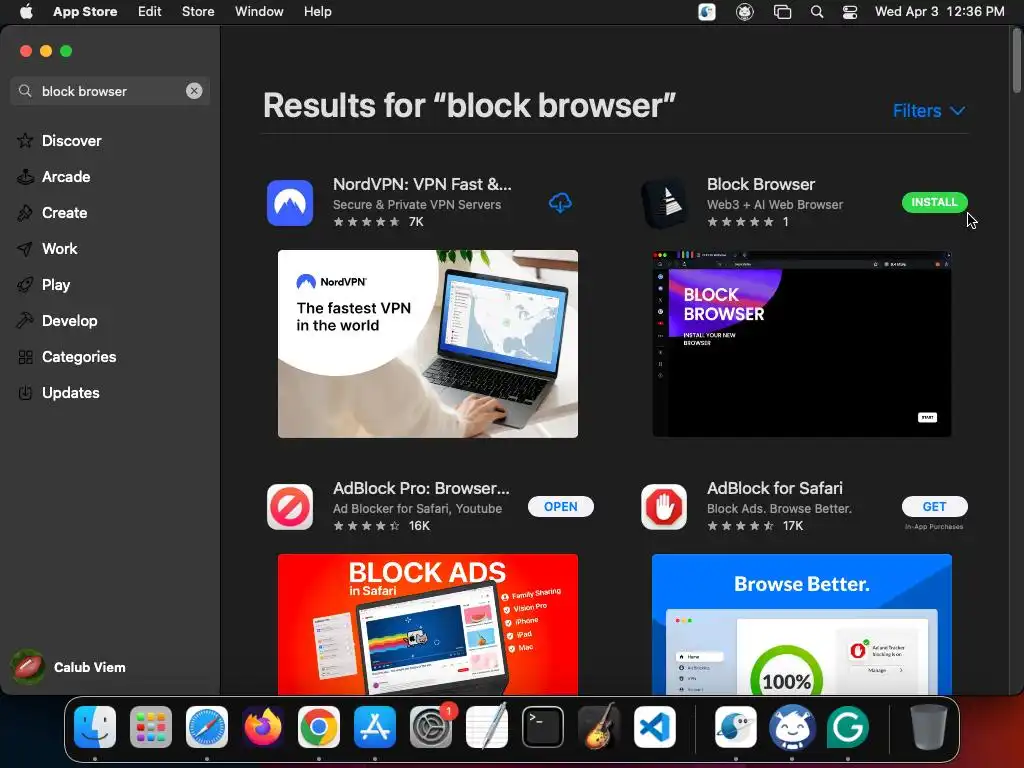Open the BLOCK ADS in Safari screenshot
1024x768 pixels.
(x=428, y=624)
